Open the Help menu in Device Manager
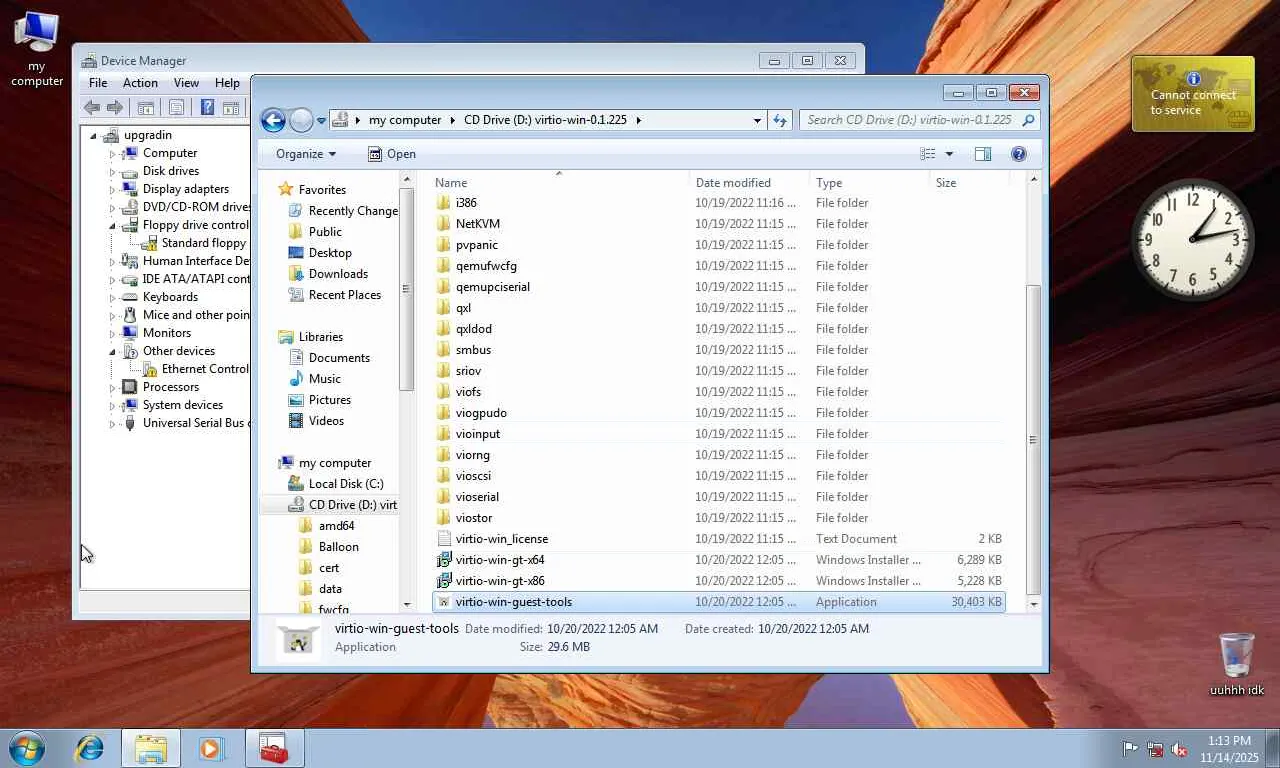The height and width of the screenshot is (768, 1280). pyautogui.click(x=227, y=83)
